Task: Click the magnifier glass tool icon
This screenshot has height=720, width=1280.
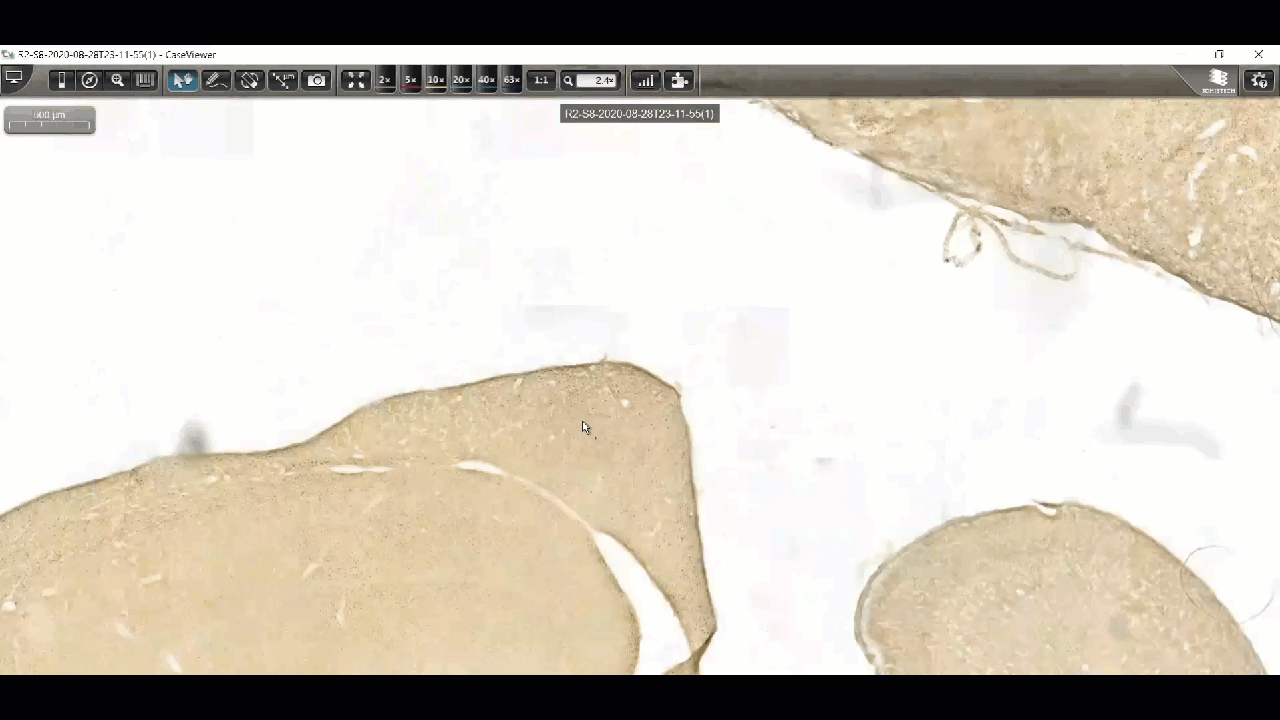Action: [117, 80]
